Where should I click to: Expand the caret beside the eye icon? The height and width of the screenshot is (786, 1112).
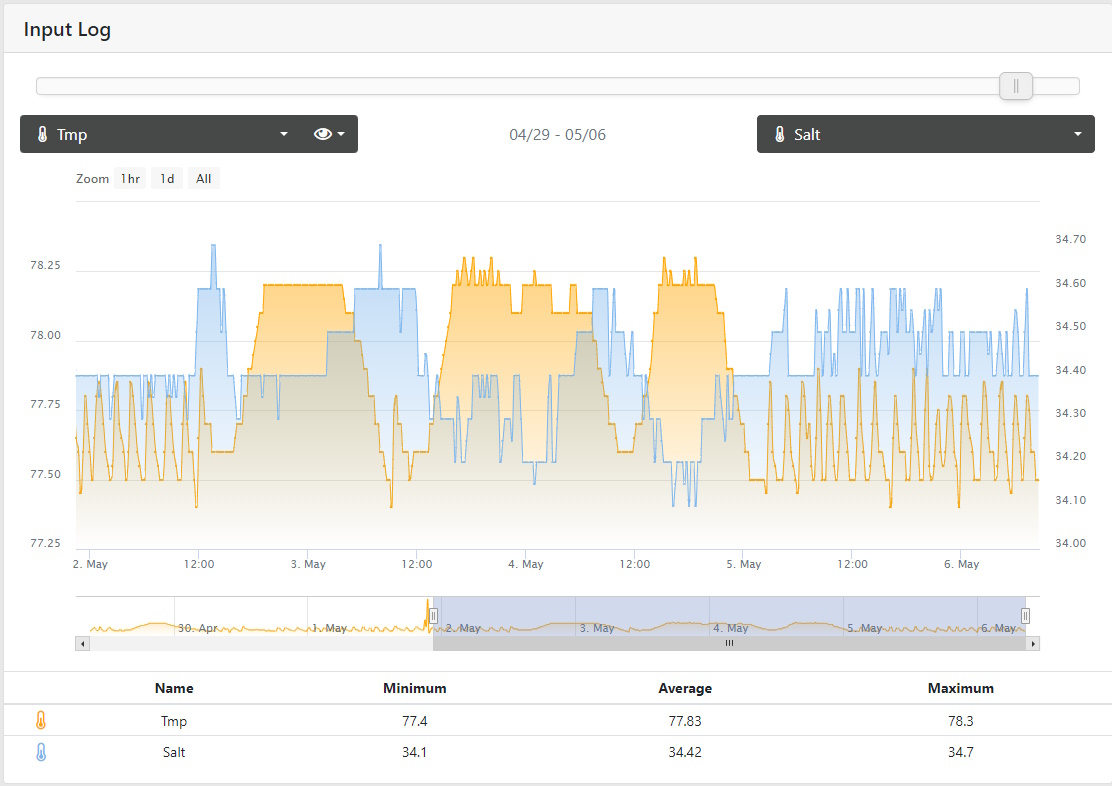click(x=342, y=134)
